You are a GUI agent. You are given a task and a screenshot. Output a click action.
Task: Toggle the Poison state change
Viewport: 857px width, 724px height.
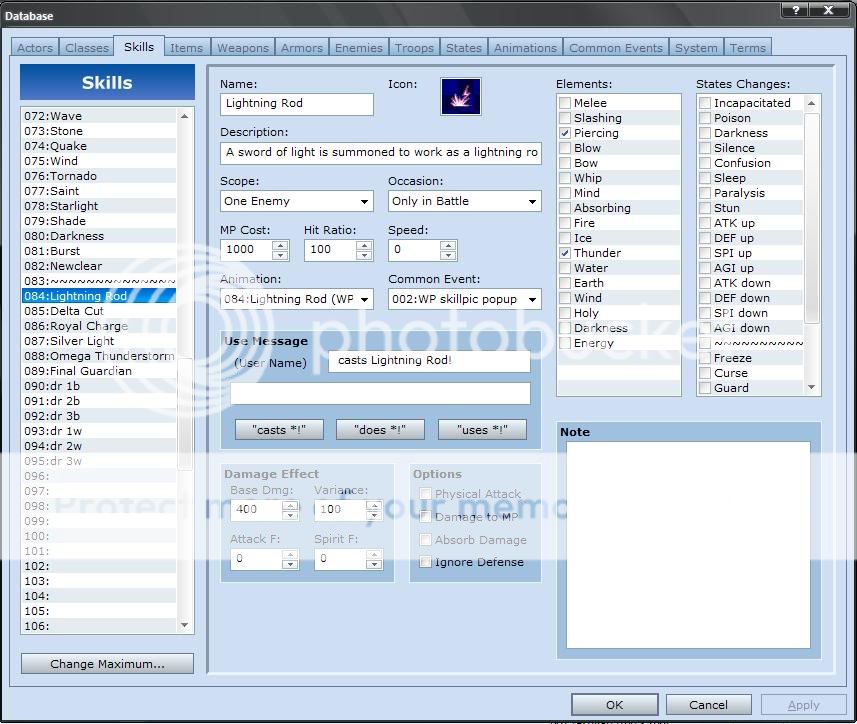click(x=705, y=118)
